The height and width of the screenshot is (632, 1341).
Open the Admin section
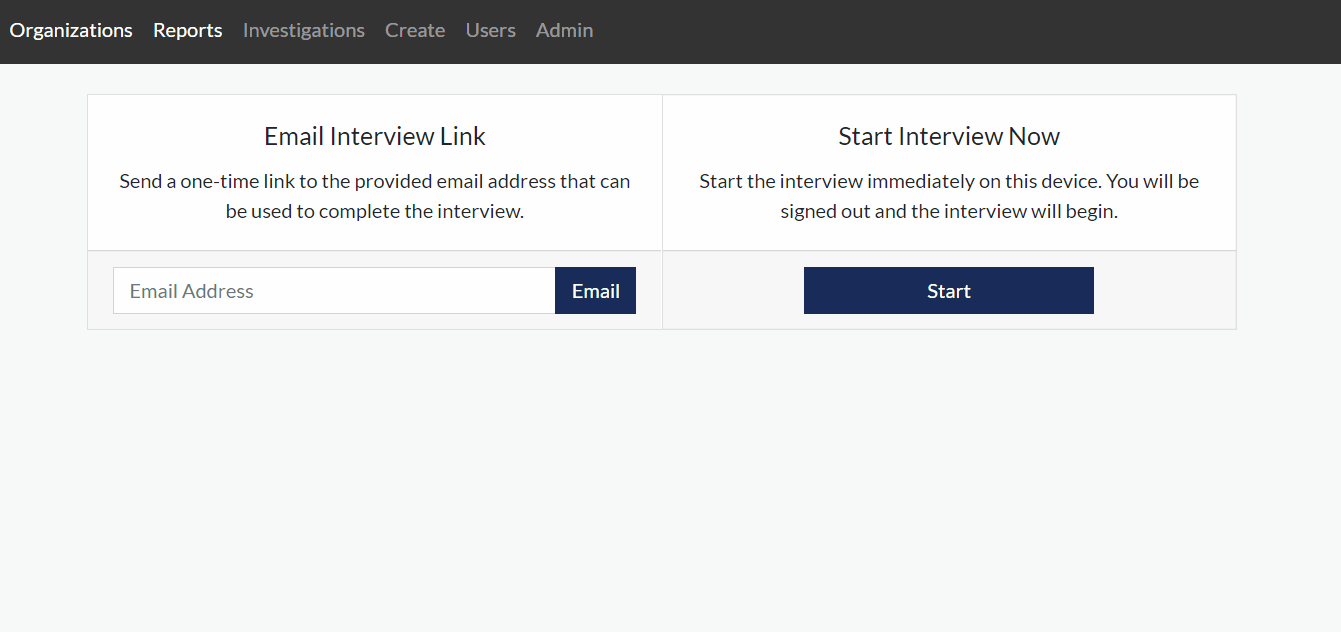pos(564,30)
